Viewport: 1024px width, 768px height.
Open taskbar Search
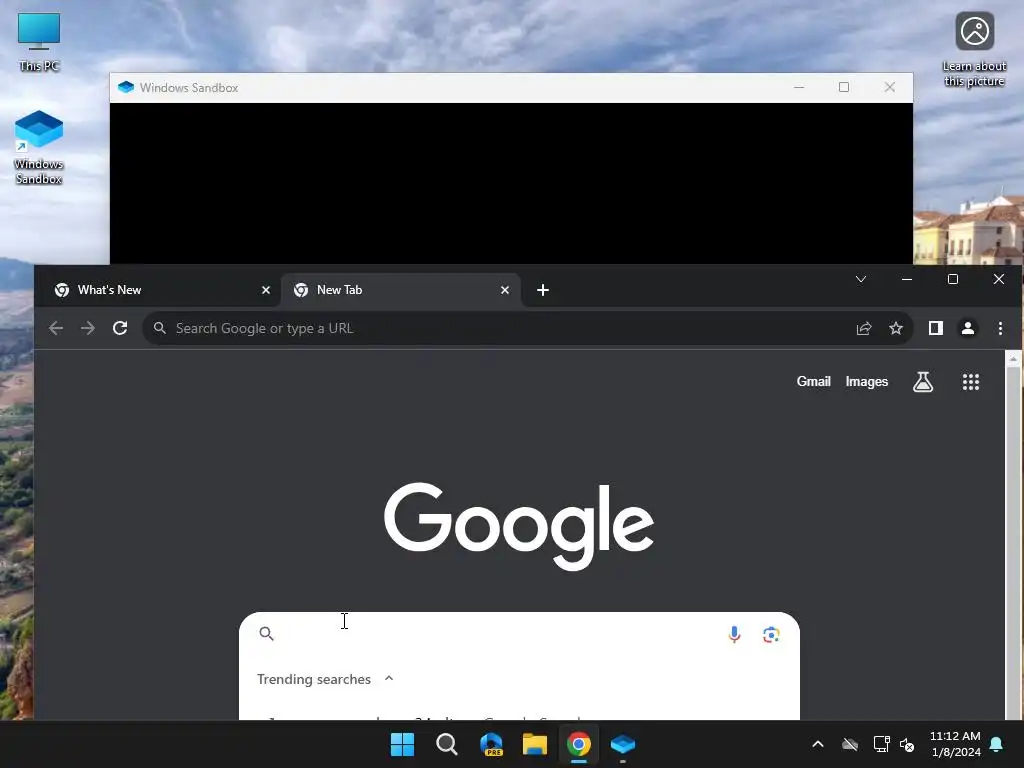(447, 744)
